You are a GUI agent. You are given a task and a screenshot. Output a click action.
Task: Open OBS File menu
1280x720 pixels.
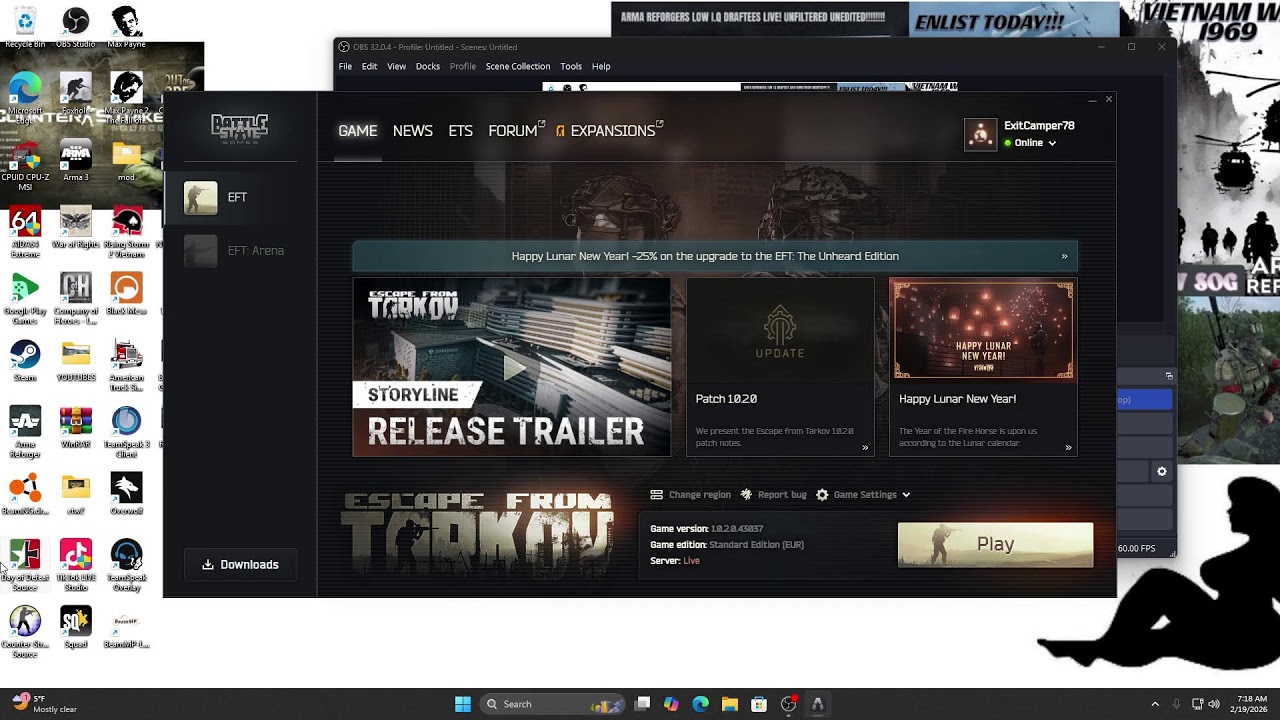pos(345,66)
